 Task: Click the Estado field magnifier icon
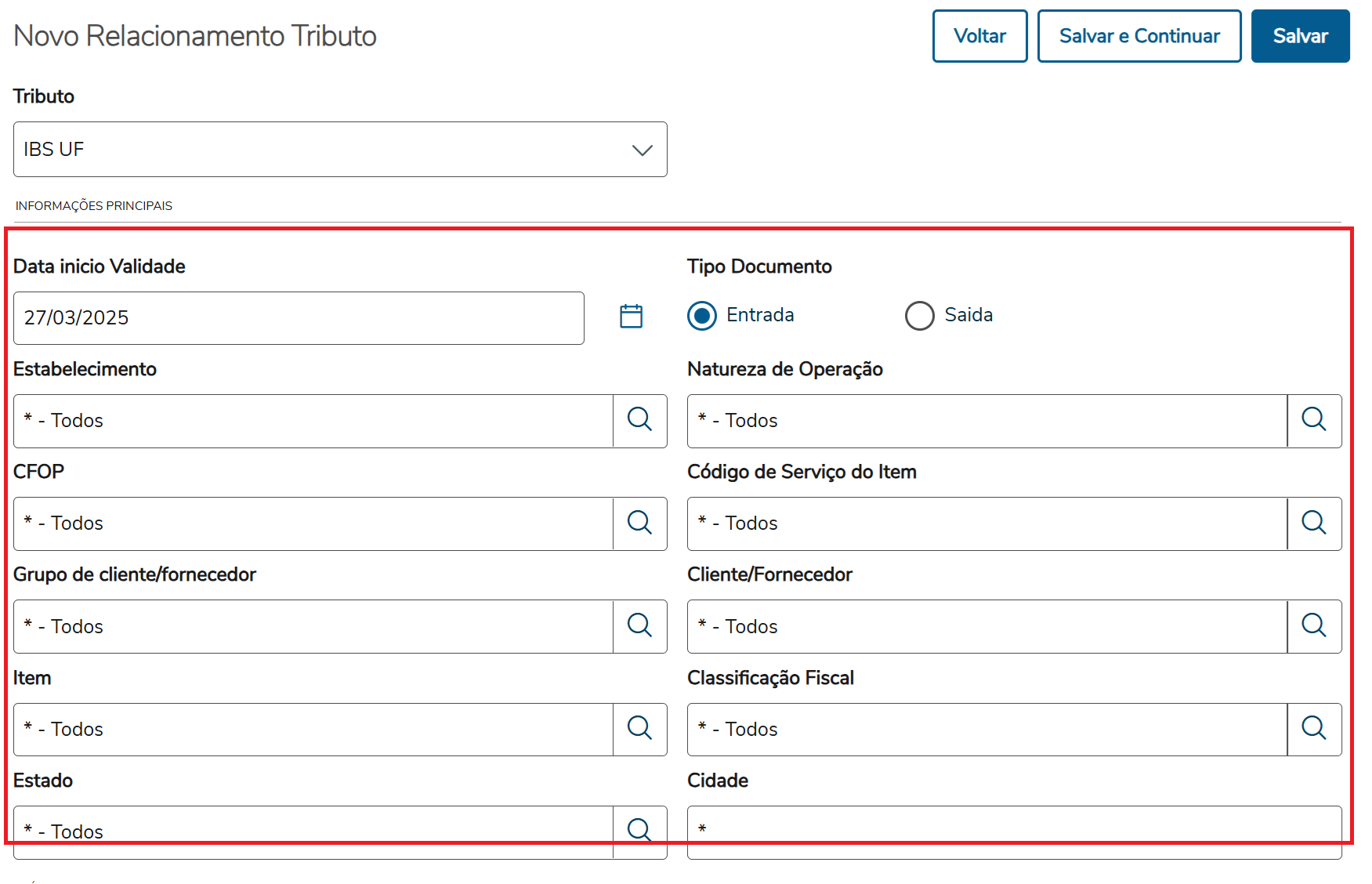639,830
